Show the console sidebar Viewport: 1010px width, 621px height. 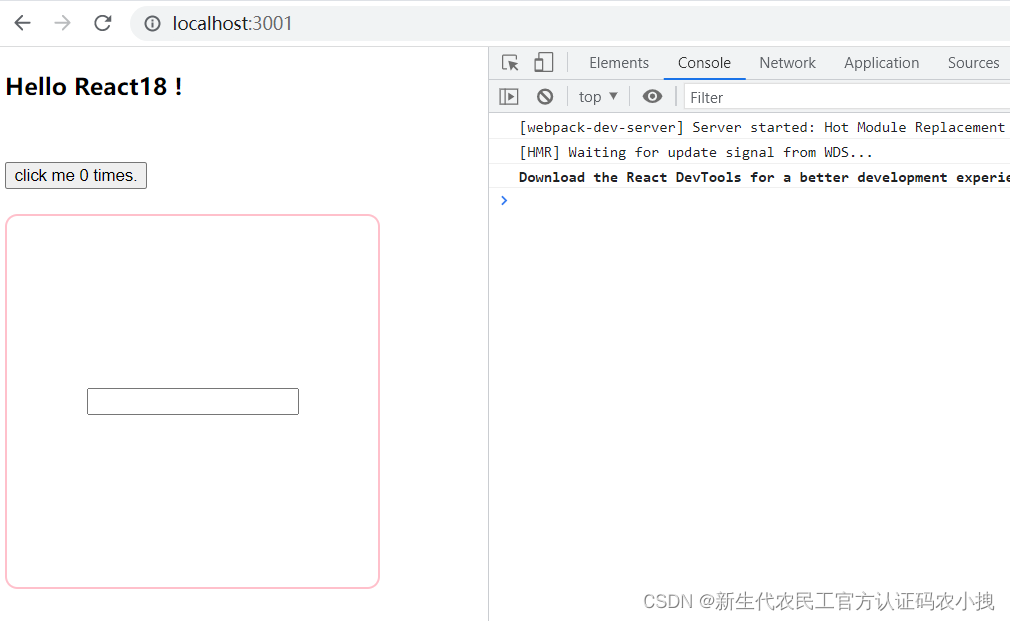pos(509,97)
